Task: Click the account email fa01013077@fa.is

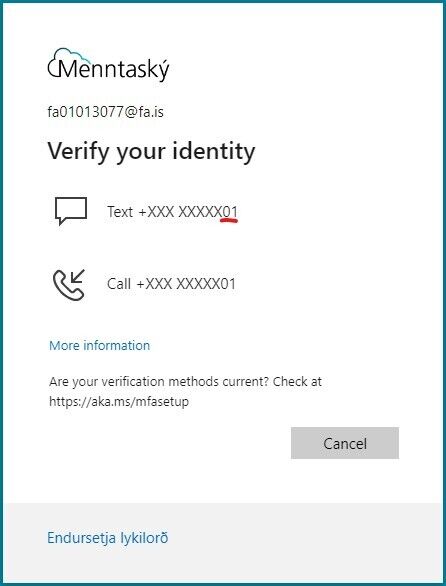Action: (106, 112)
